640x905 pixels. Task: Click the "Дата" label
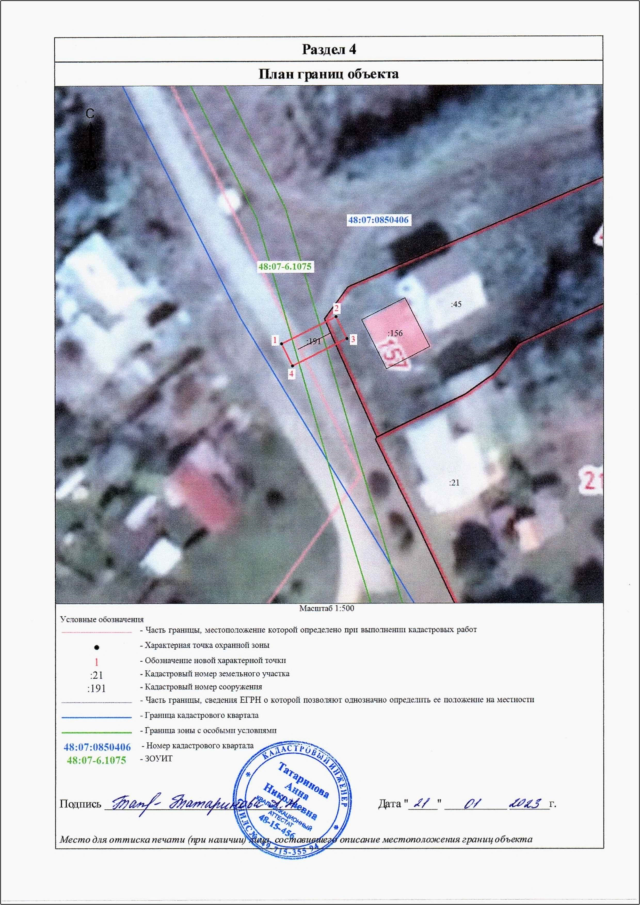click(390, 803)
